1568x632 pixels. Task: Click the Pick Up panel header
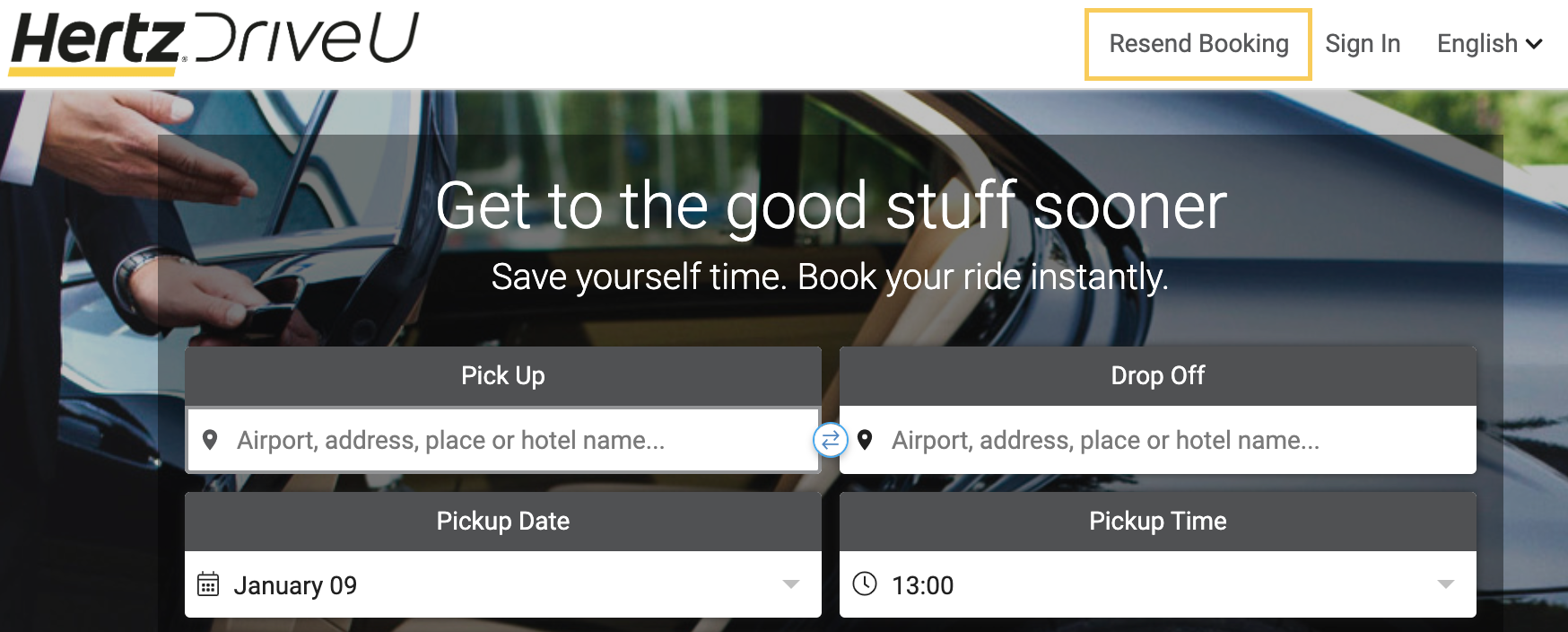[x=502, y=376]
